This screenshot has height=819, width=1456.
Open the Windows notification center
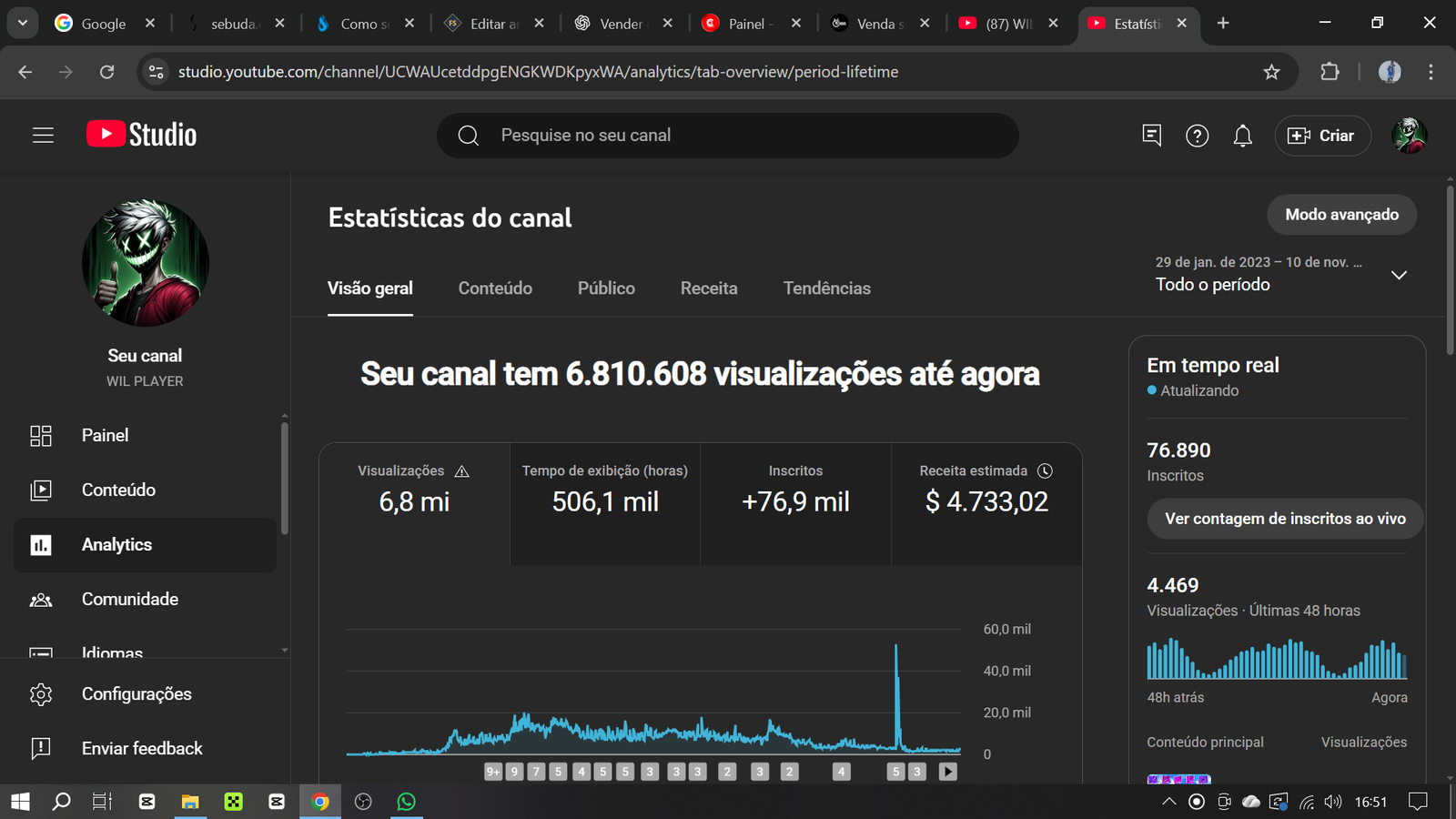coord(1418,802)
